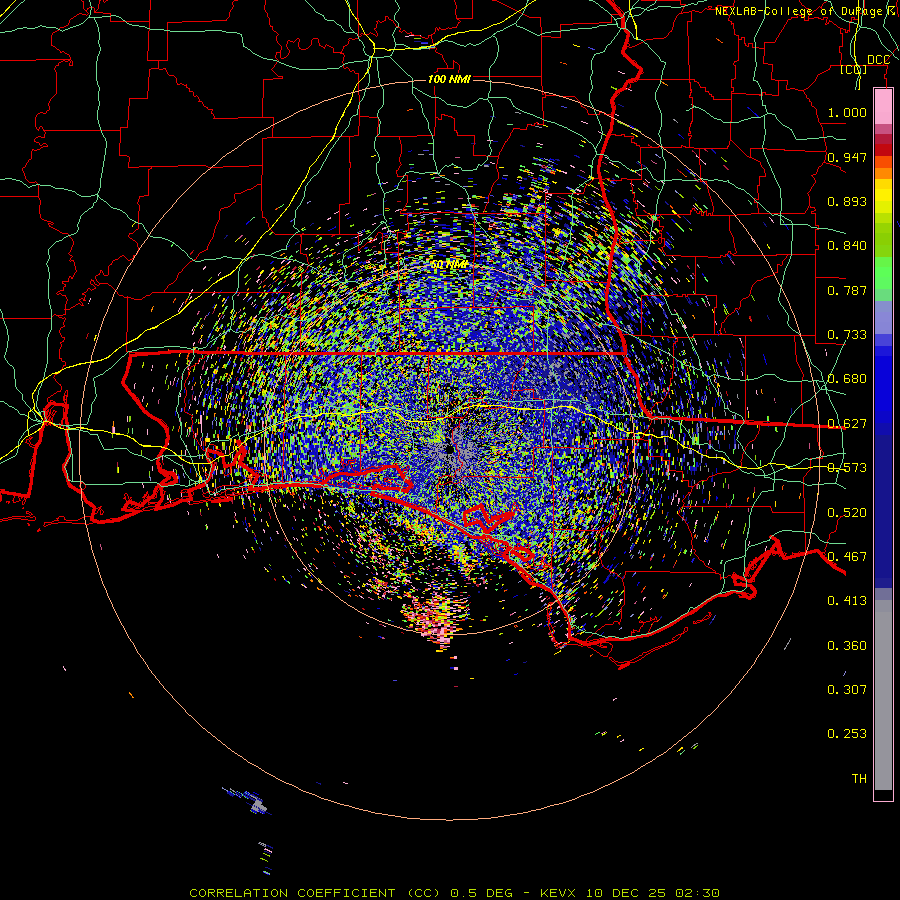The height and width of the screenshot is (900, 900).
Task: Select the 0.573 legend value
Action: click(847, 468)
